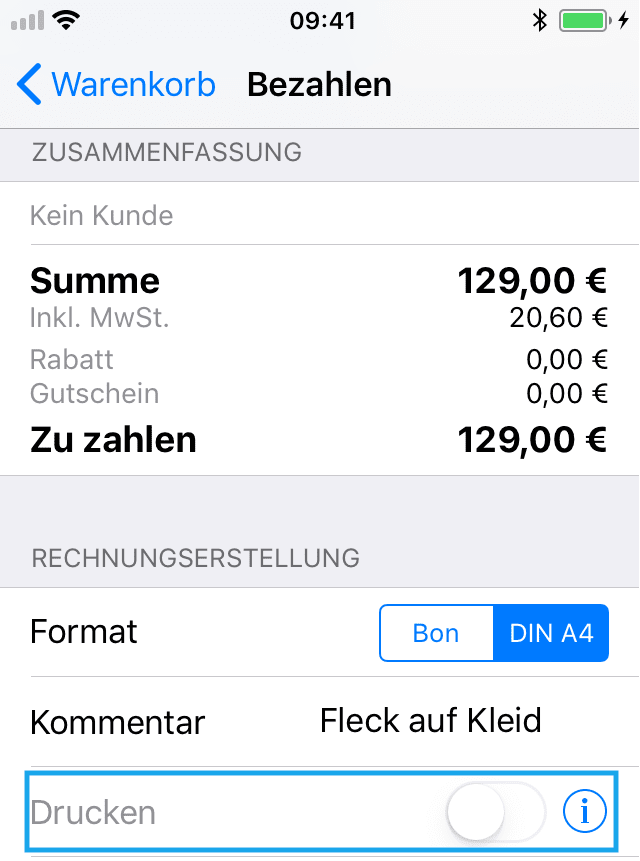The width and height of the screenshot is (640, 861).
Task: Tap the battery indicator icon
Action: [x=585, y=21]
